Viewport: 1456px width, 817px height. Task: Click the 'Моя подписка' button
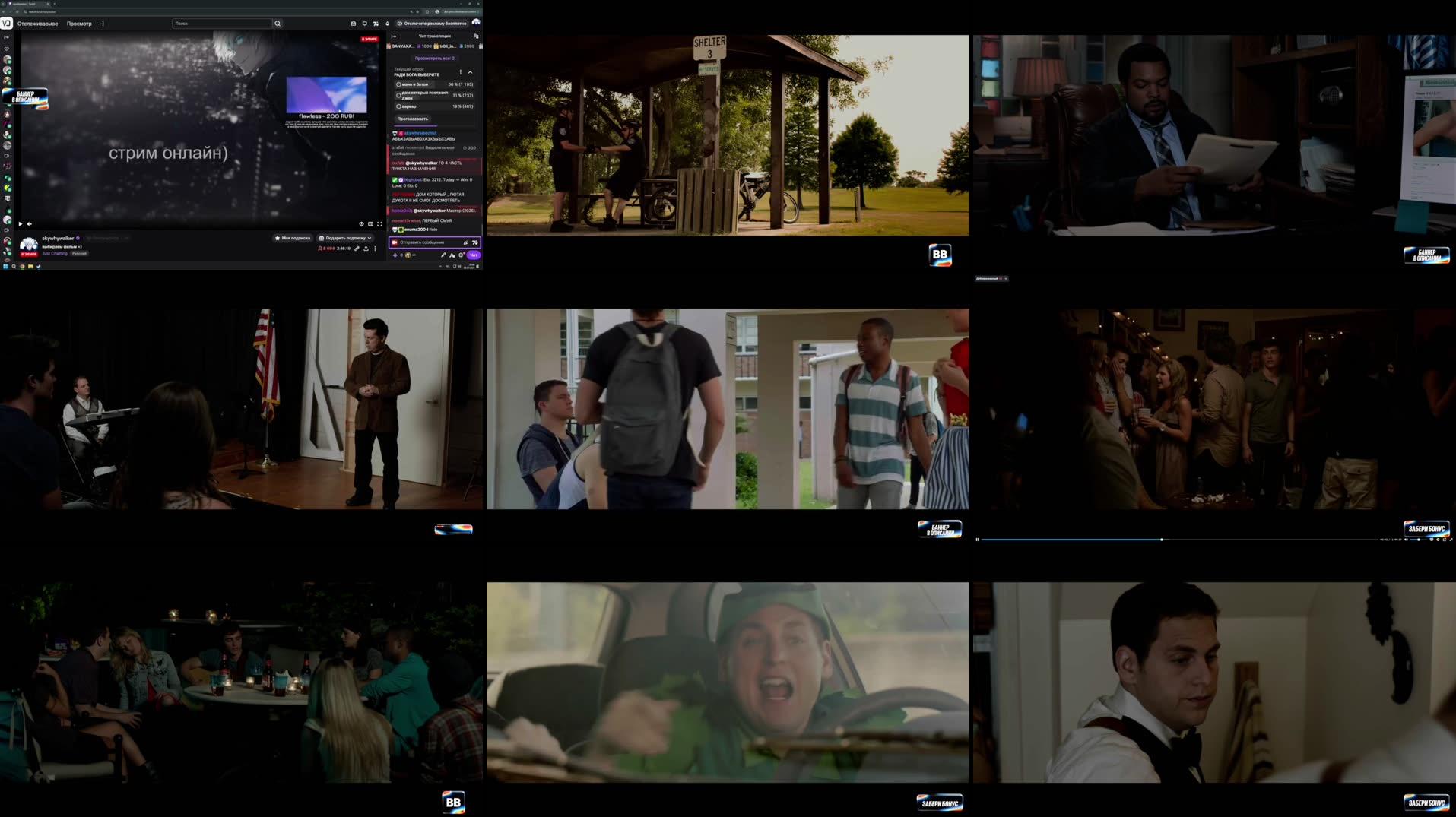click(x=293, y=238)
